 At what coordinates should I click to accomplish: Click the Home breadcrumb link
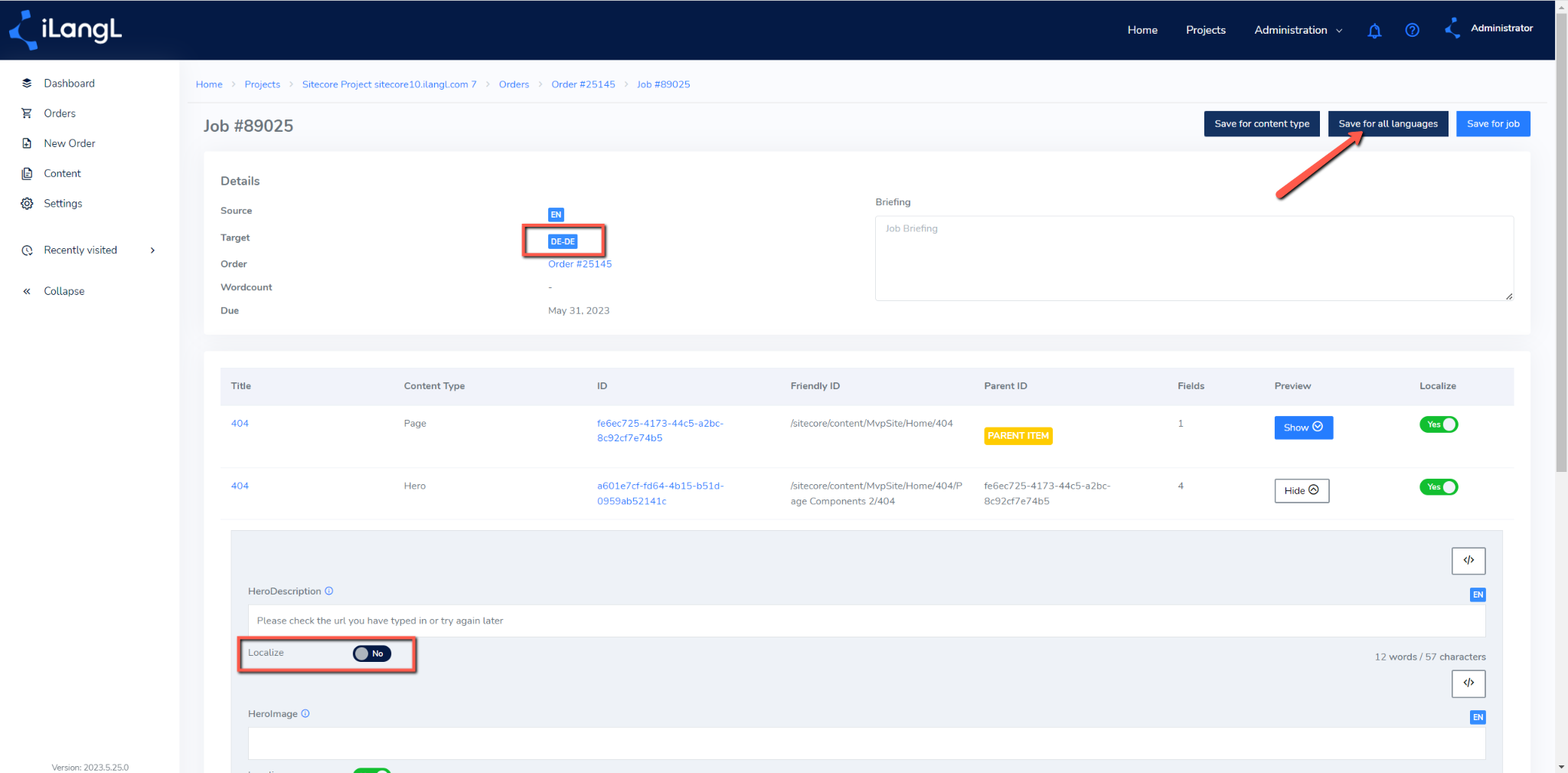[209, 84]
